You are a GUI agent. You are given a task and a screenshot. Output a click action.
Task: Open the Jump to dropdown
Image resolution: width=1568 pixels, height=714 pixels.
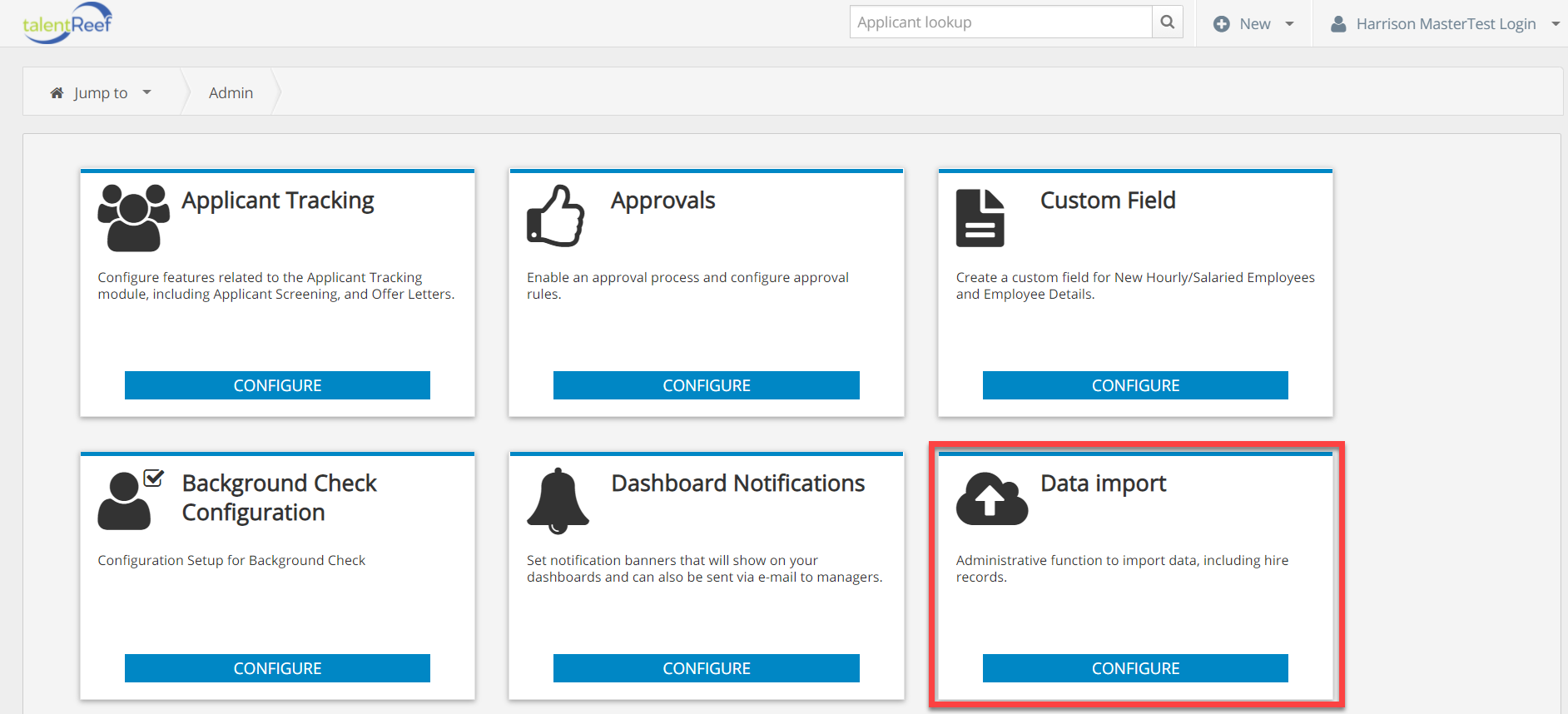coord(101,93)
